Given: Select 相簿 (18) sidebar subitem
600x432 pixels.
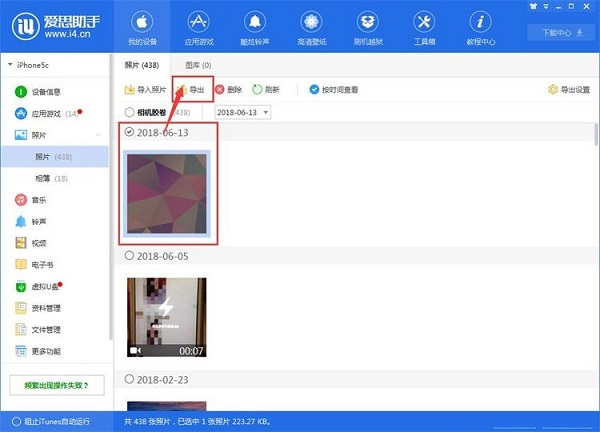Looking at the screenshot, I should (x=52, y=178).
